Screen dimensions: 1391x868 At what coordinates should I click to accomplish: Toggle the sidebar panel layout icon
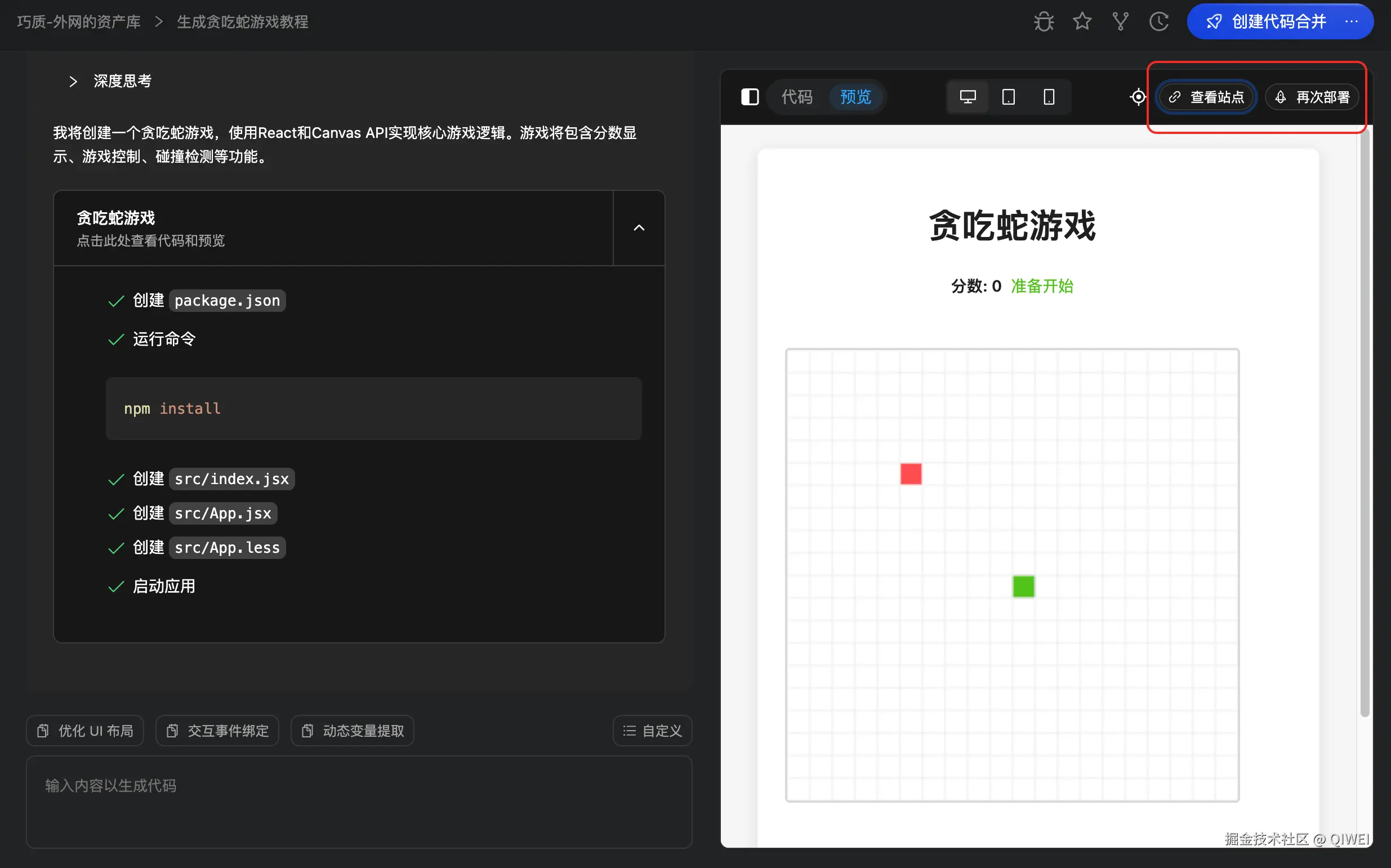tap(750, 97)
